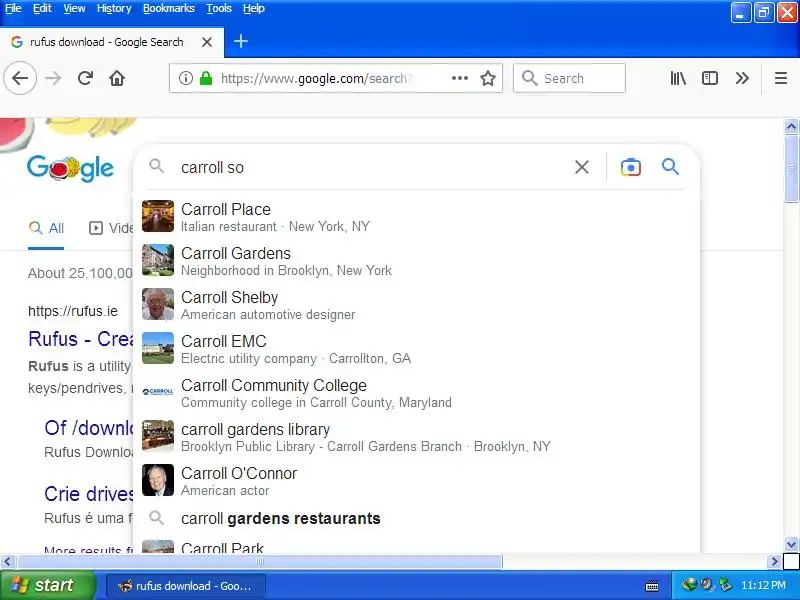Open the Tools menu
Viewport: 800px width, 600px height.
[x=219, y=8]
